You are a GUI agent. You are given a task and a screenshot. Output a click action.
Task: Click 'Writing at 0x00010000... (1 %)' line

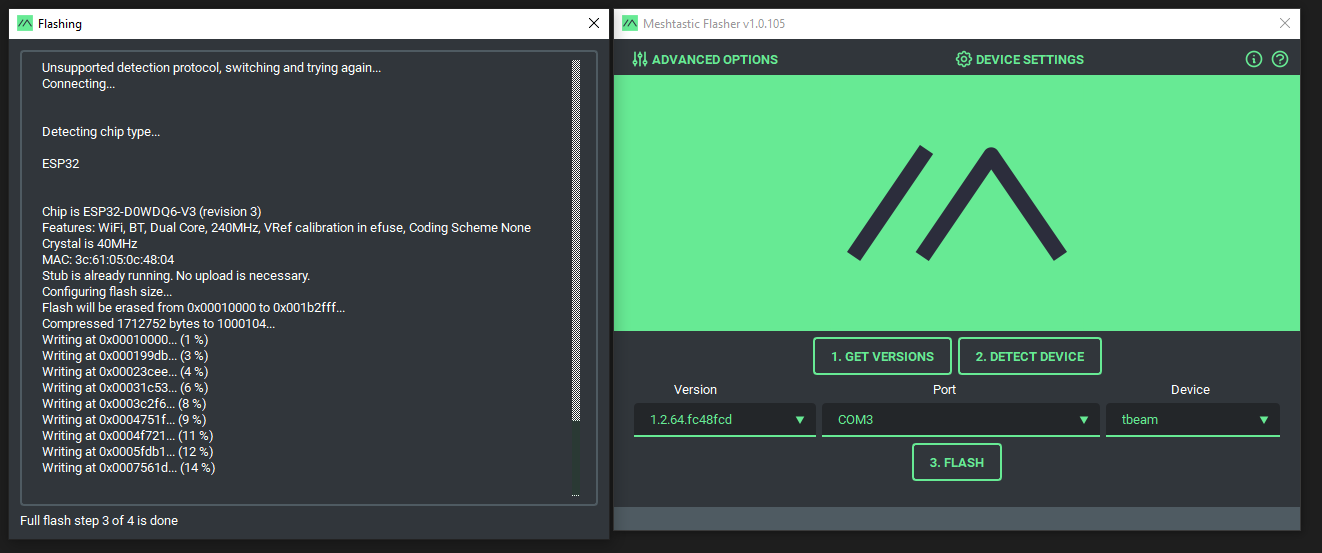[125, 340]
